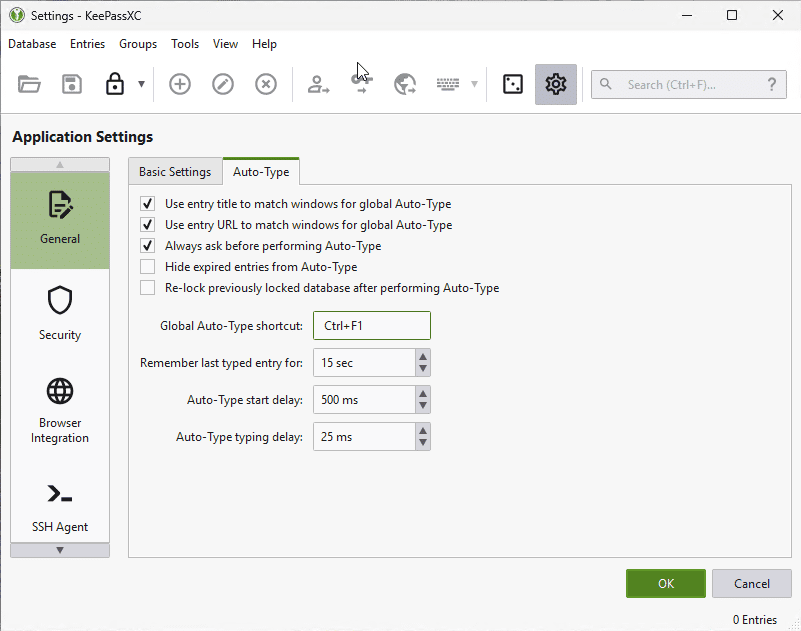Screen dimensions: 801x631
Task: Maximize the KeePassXC window
Action: pos(732,15)
